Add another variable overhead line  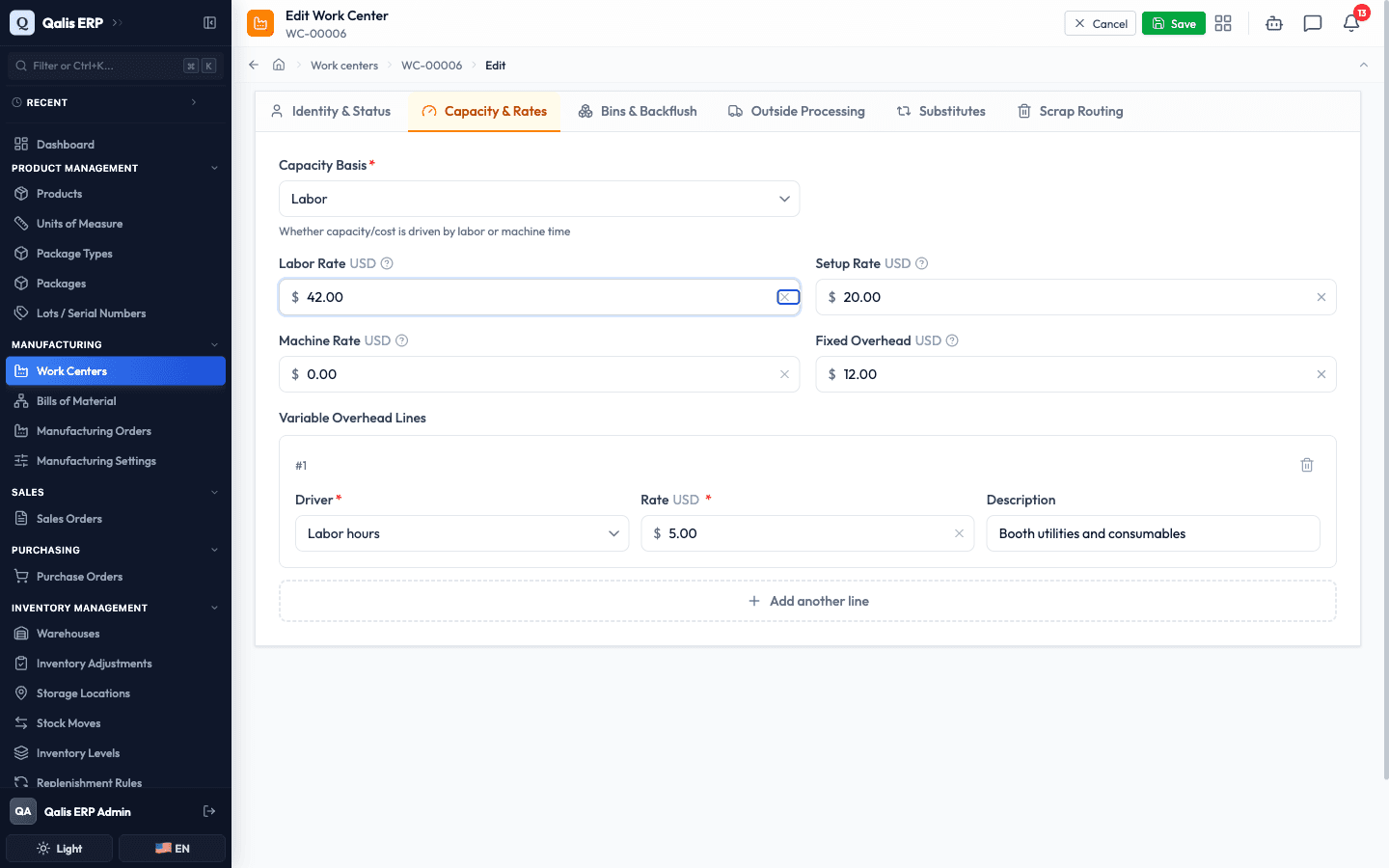[808, 601]
